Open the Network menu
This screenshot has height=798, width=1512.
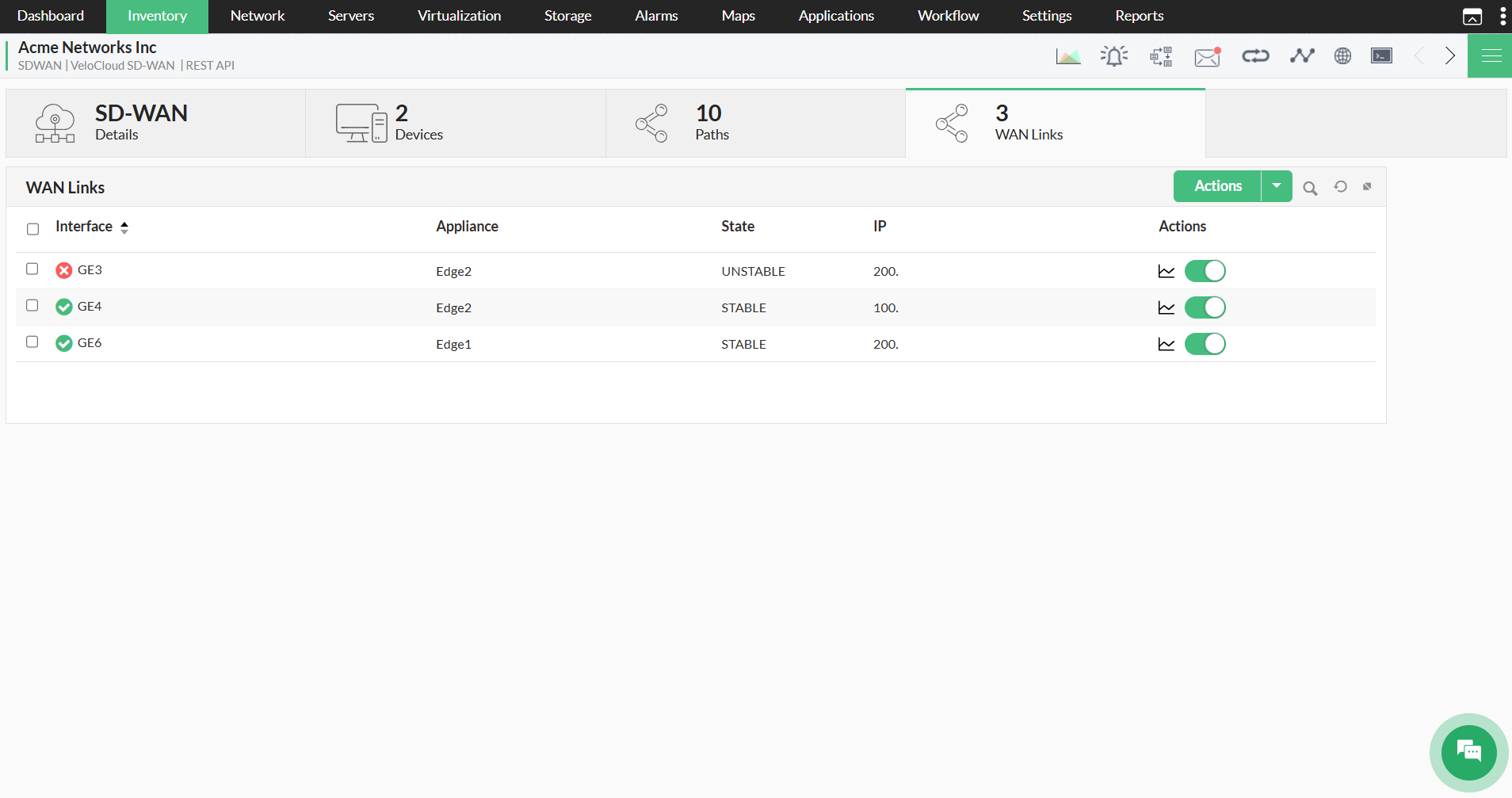point(258,16)
